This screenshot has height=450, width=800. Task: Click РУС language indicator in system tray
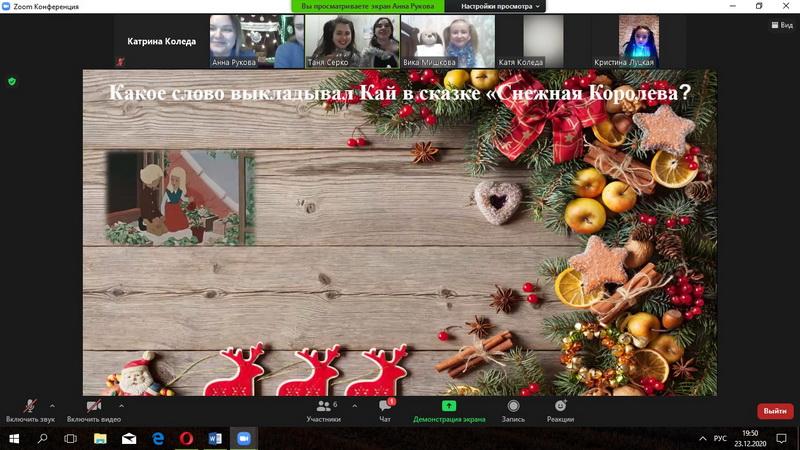point(720,438)
